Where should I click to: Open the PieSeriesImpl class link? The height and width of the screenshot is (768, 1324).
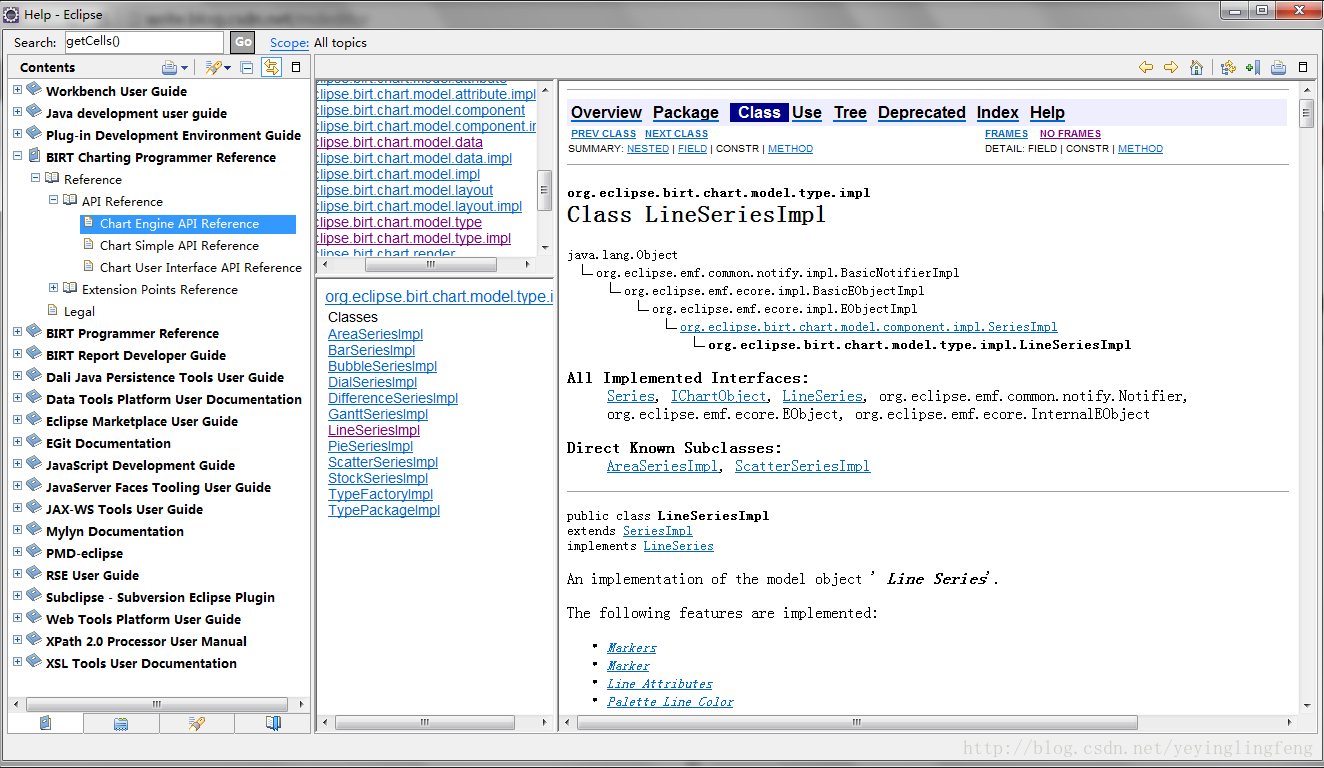click(370, 446)
